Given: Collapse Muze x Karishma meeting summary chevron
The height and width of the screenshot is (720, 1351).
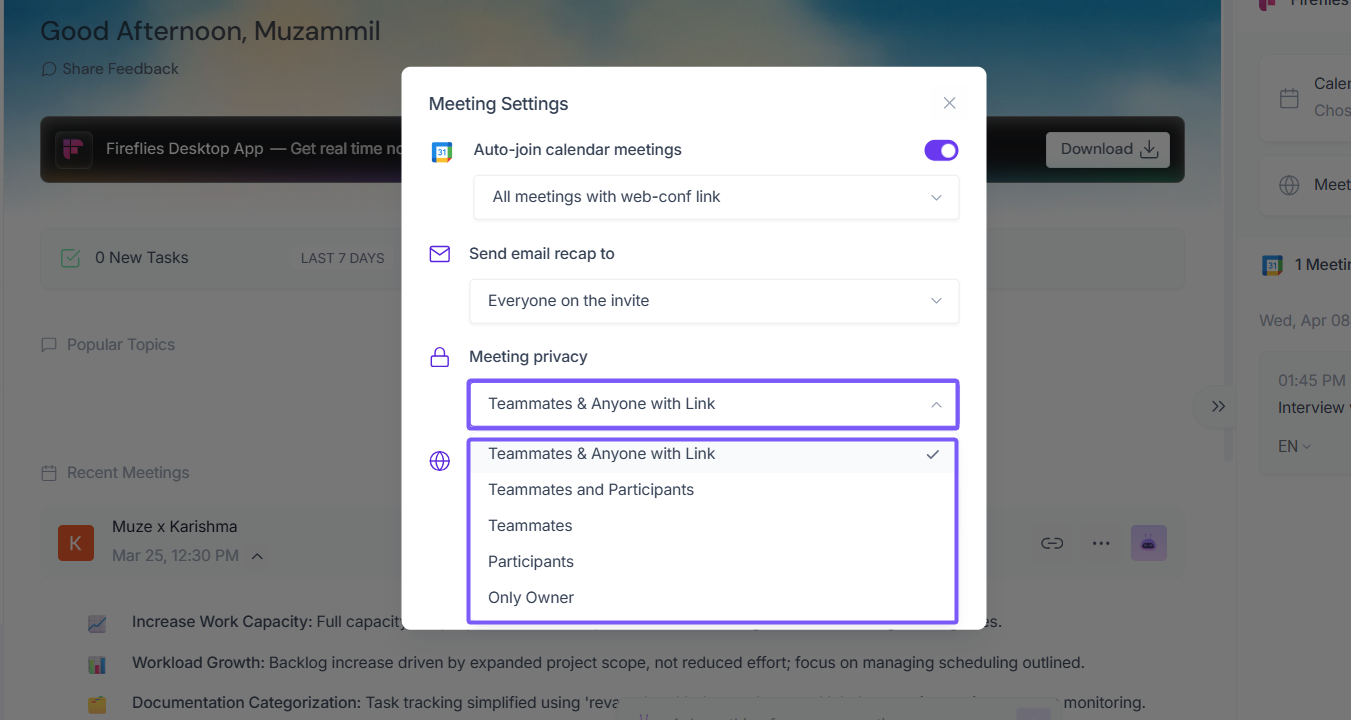Looking at the screenshot, I should pos(257,556).
